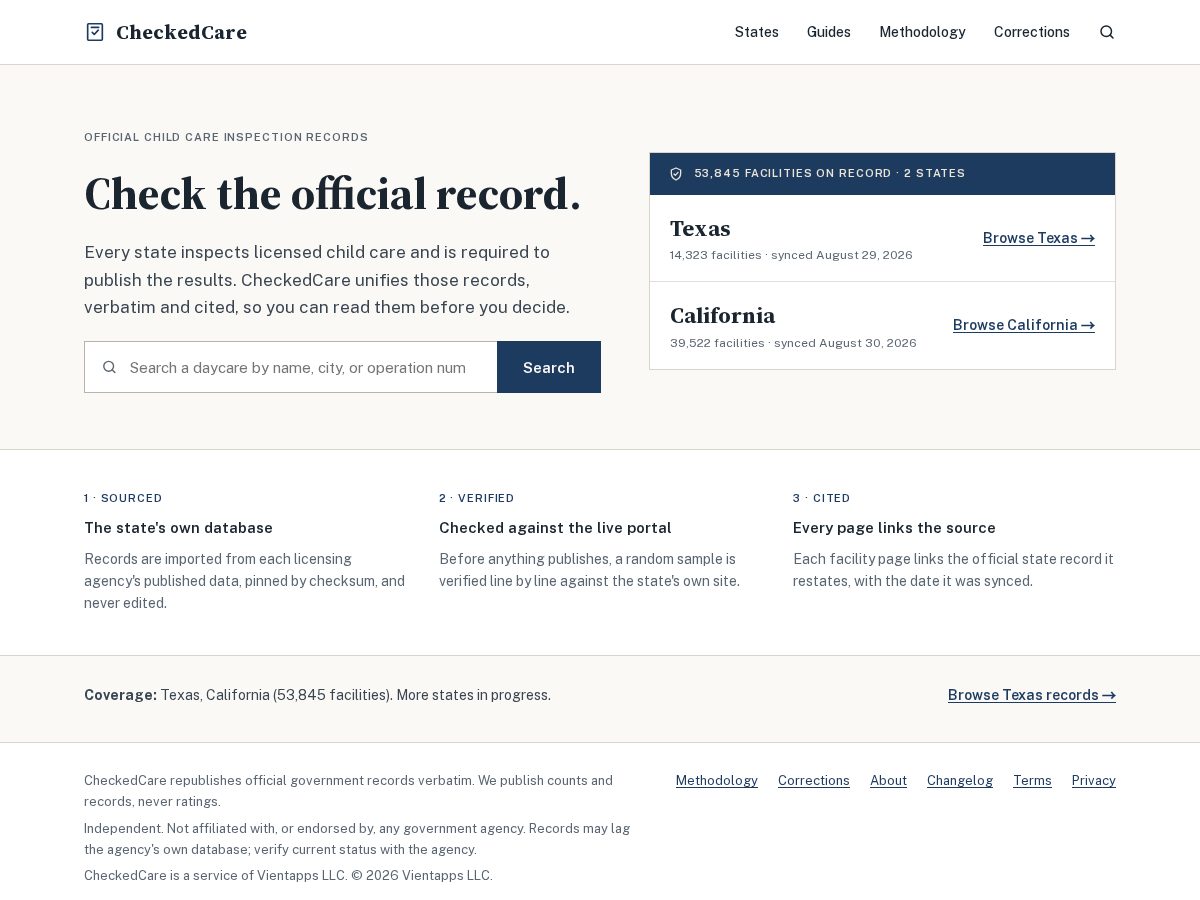
Task: Click the Vientapps LLC copyright line
Action: pyautogui.click(x=288, y=876)
